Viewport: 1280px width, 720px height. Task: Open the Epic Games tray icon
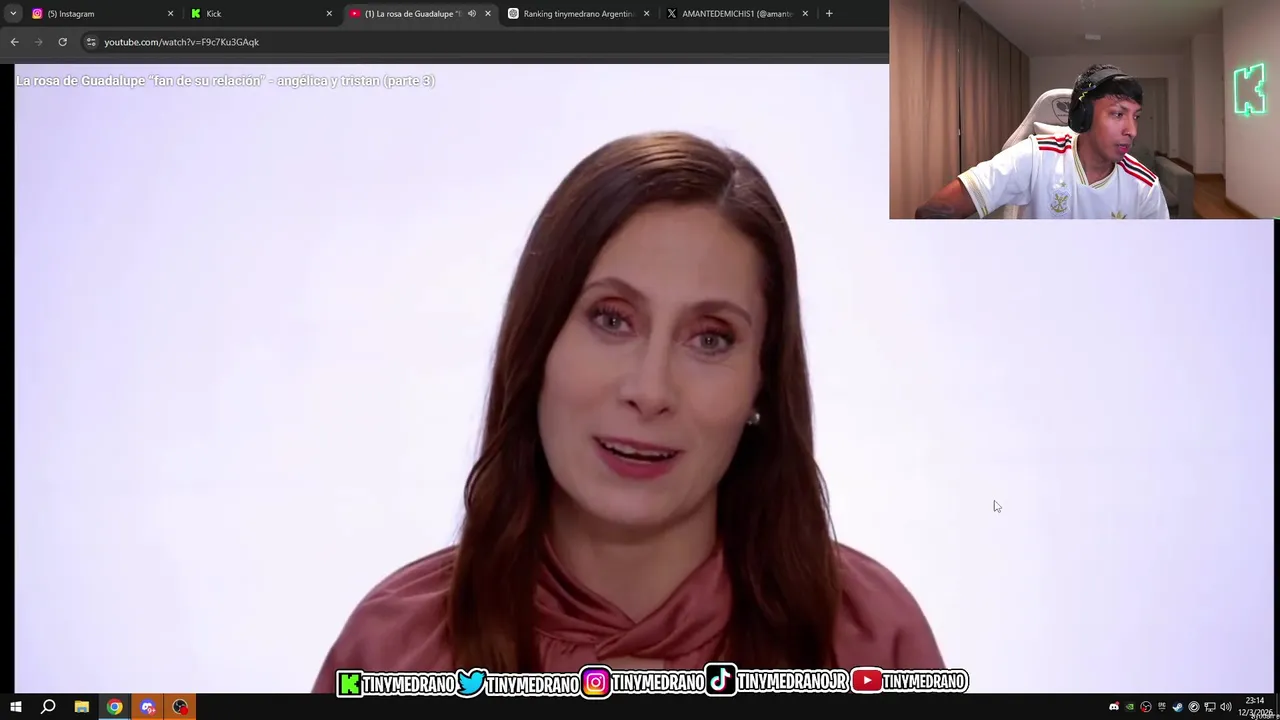tap(1162, 707)
